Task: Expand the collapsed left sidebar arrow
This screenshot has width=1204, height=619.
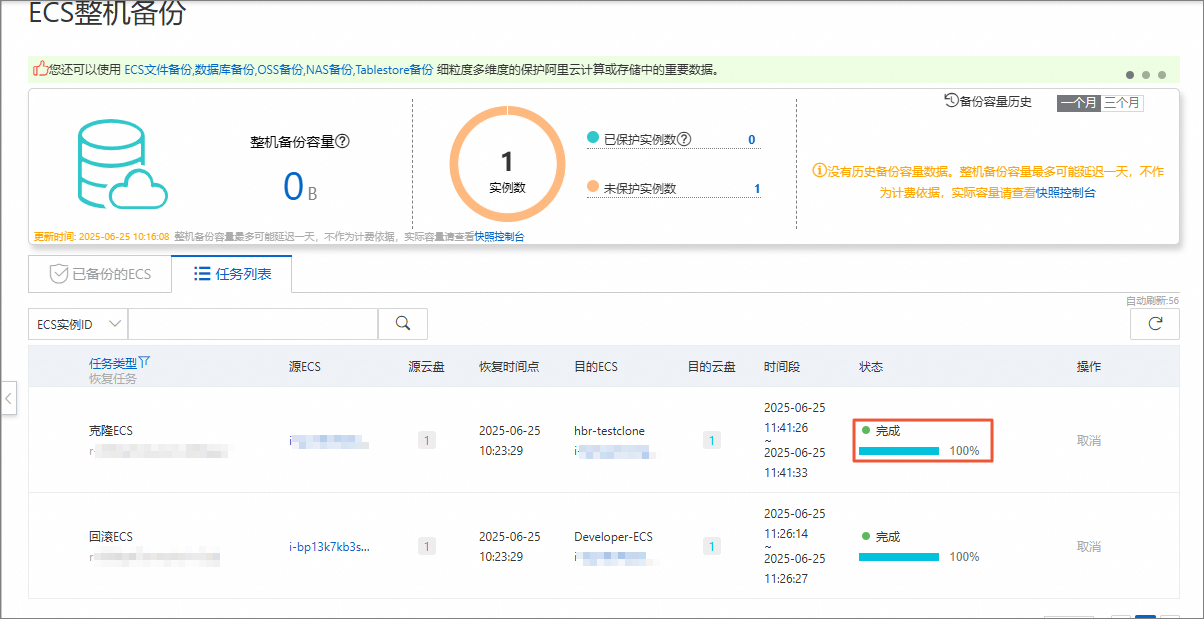Action: coord(9,398)
